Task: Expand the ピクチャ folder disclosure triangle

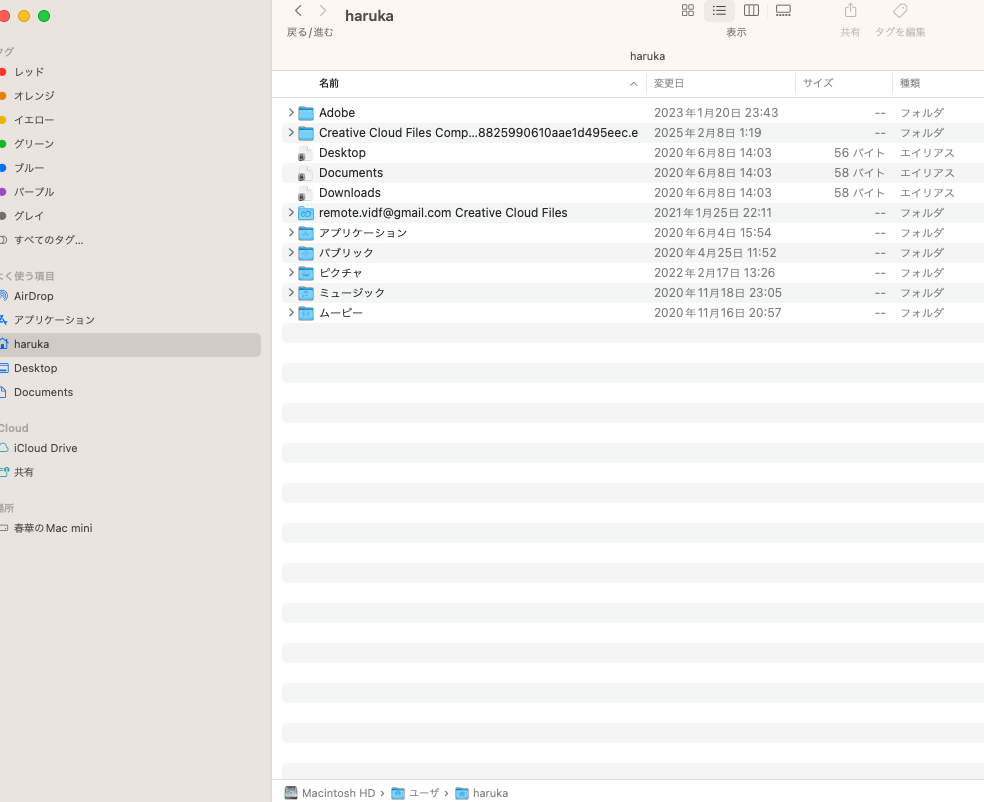Action: (291, 273)
